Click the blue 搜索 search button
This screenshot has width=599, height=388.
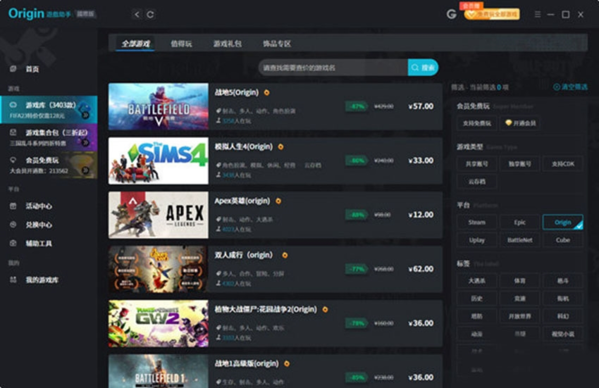click(423, 68)
